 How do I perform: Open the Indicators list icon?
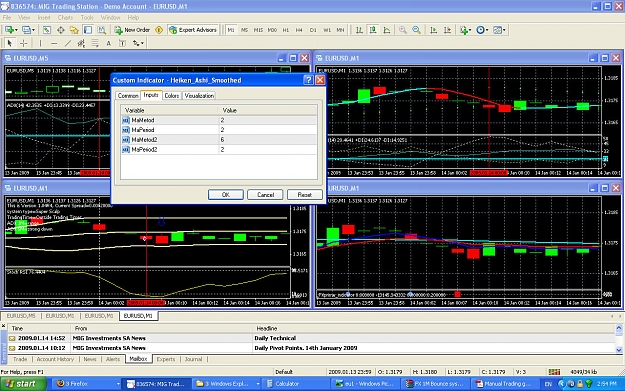(463, 30)
